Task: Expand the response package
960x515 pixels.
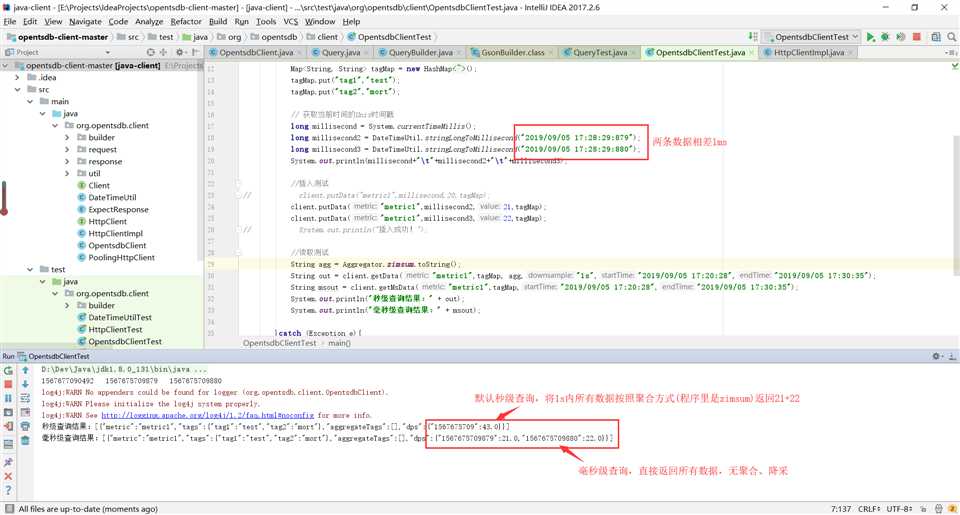Action: click(x=67, y=162)
